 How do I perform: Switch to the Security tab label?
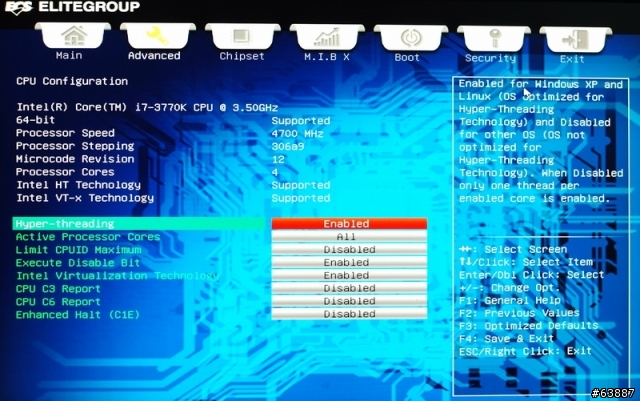pos(490,58)
